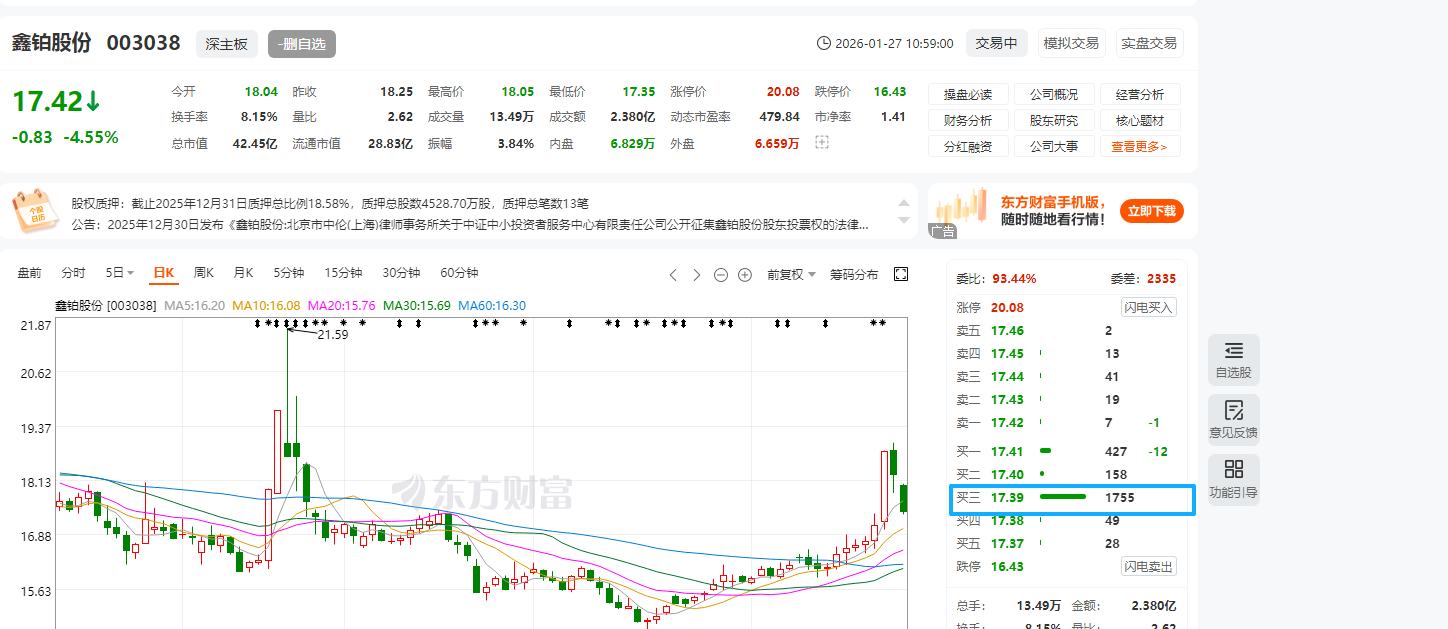Switch to the 盘前 chart tab

pos(30,273)
